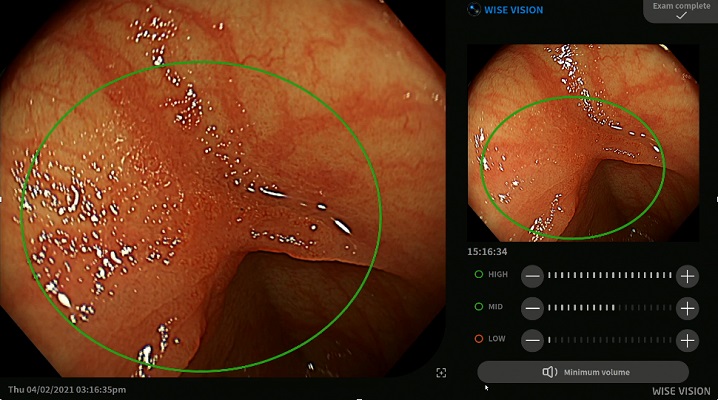Adjust the HIGH level slider bar
This screenshot has height=400, width=718.
(x=609, y=276)
